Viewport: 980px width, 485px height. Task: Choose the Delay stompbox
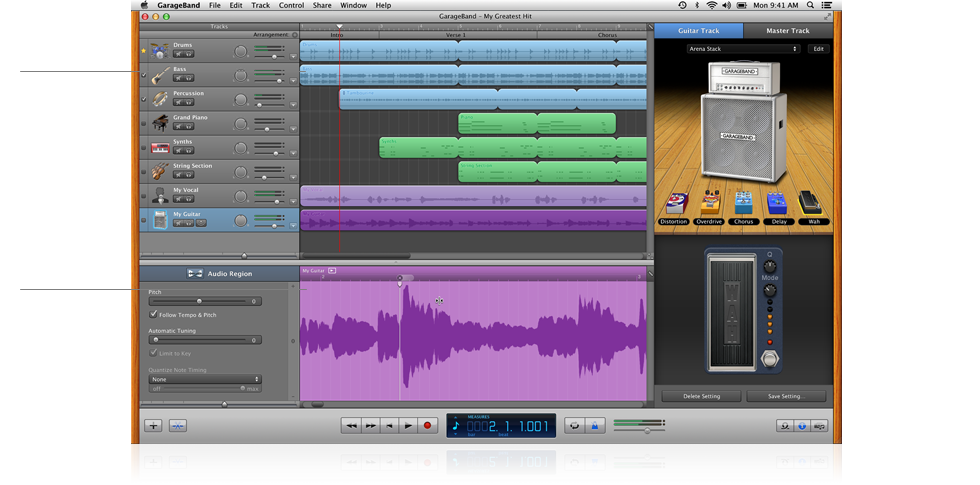pyautogui.click(x=777, y=204)
